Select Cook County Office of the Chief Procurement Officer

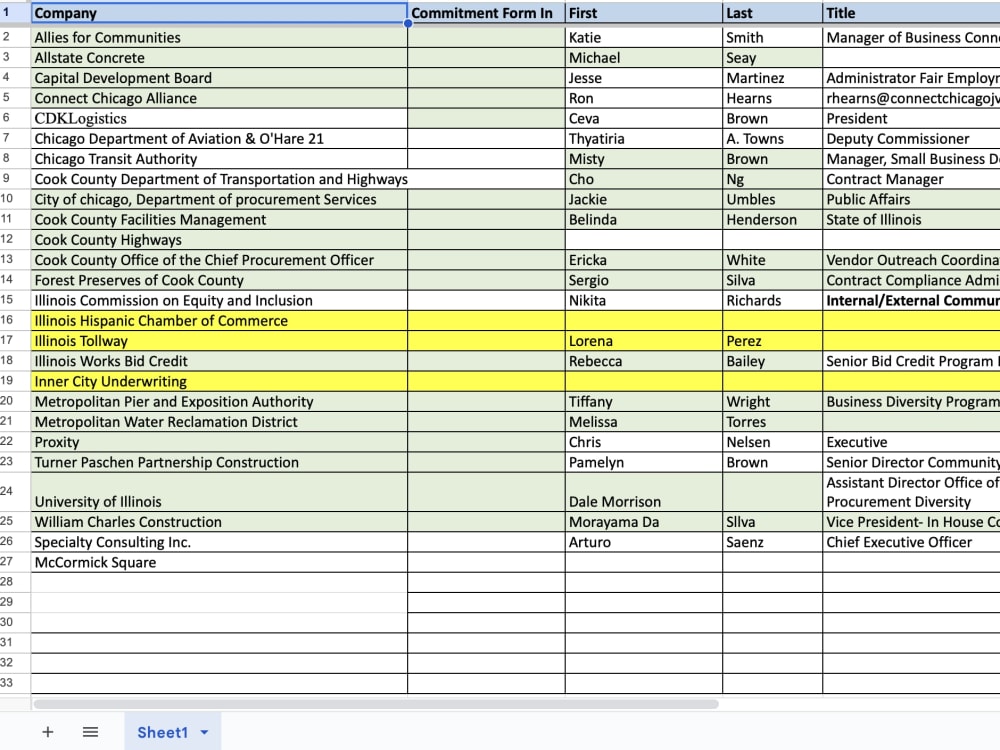click(x=219, y=260)
